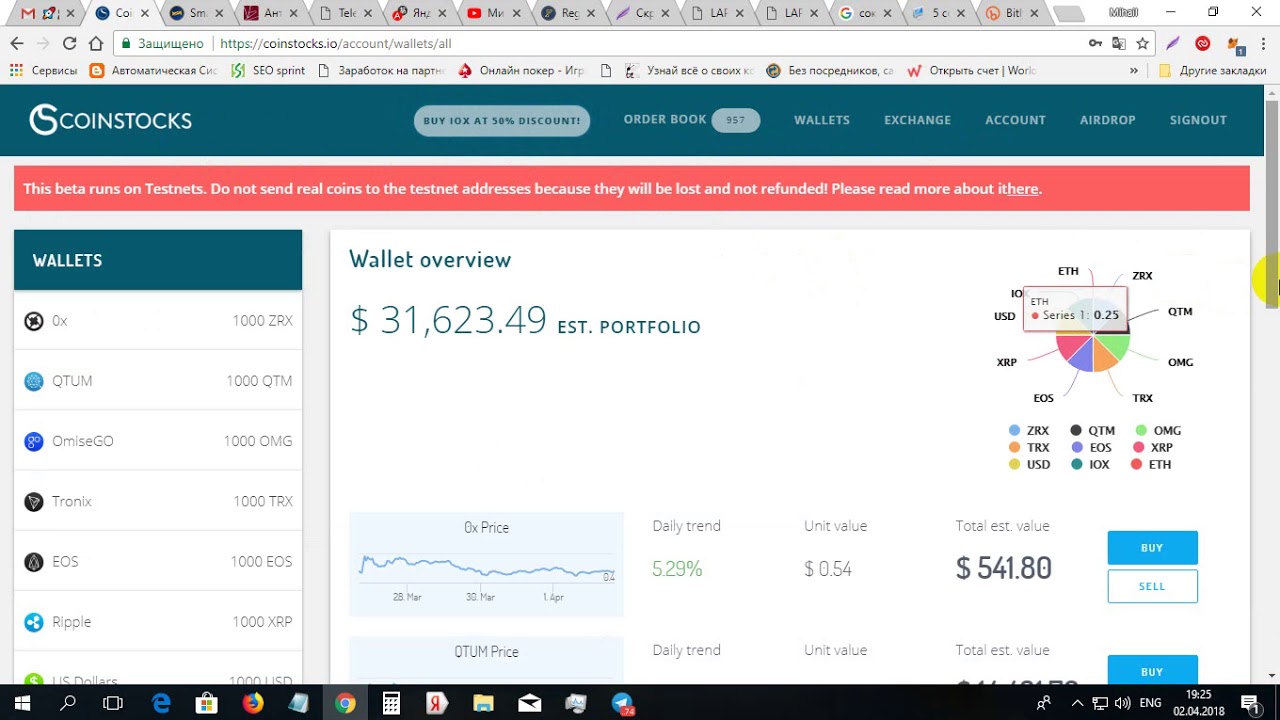This screenshot has height=720, width=1280.
Task: Select the Tronix wallet icon
Action: coord(34,501)
